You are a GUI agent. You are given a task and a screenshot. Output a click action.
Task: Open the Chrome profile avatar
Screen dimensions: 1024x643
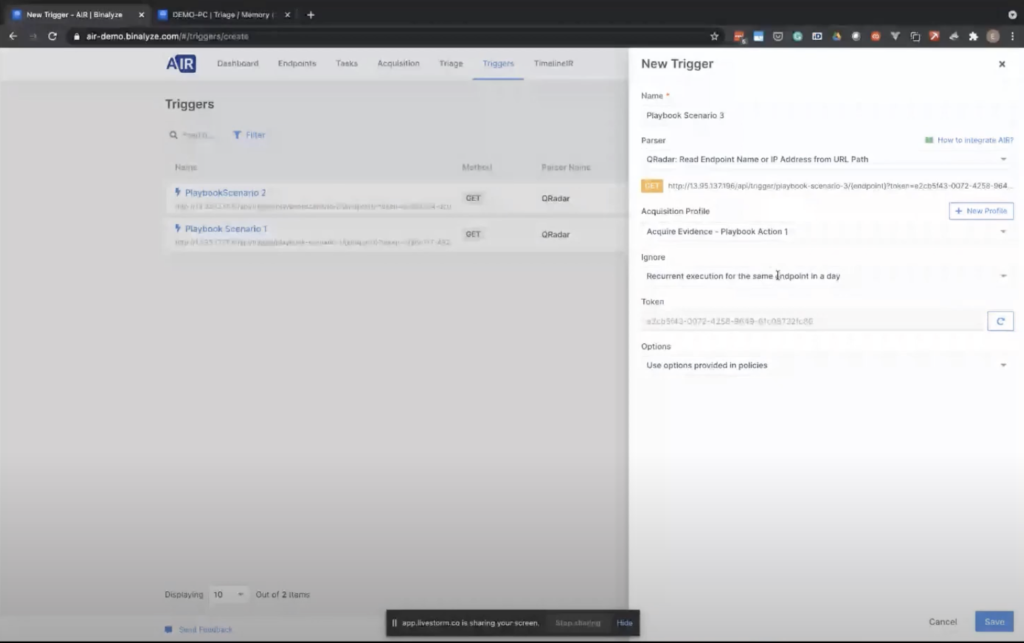[993, 37]
